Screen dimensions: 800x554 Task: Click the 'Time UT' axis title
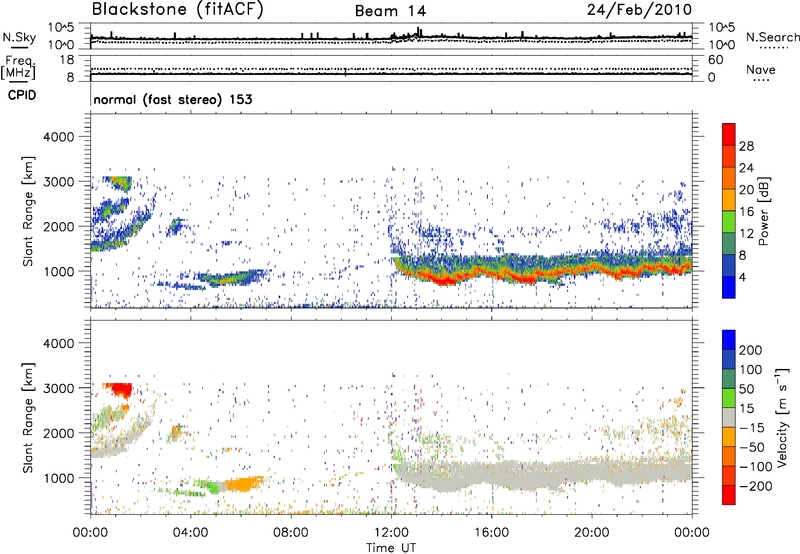[x=391, y=548]
